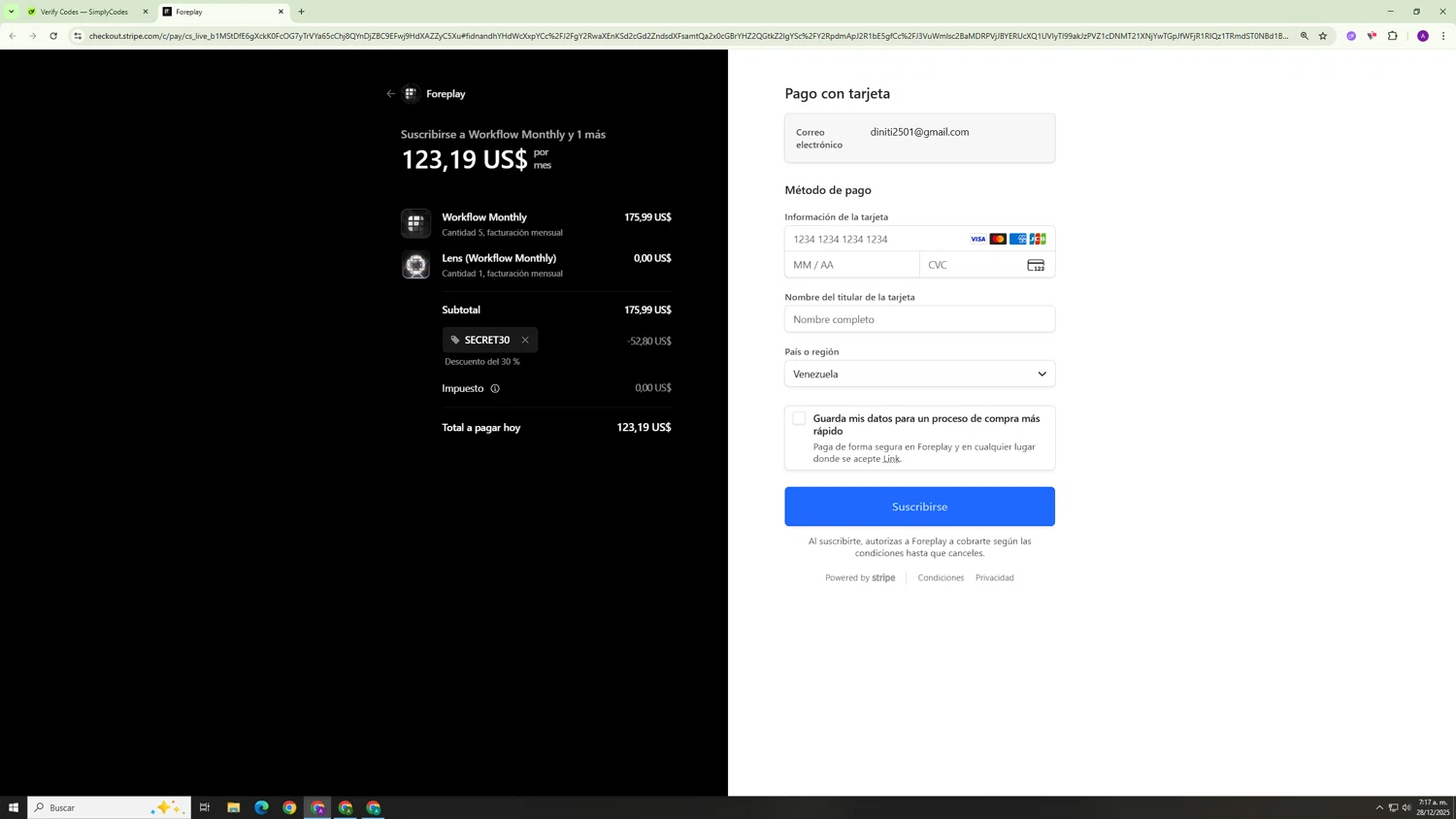Click the CVC card hint icon
Image resolution: width=1456 pixels, height=819 pixels.
(1036, 265)
